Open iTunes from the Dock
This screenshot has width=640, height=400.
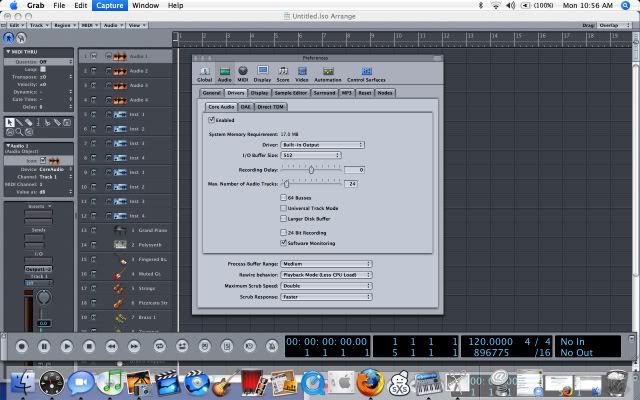[109, 382]
